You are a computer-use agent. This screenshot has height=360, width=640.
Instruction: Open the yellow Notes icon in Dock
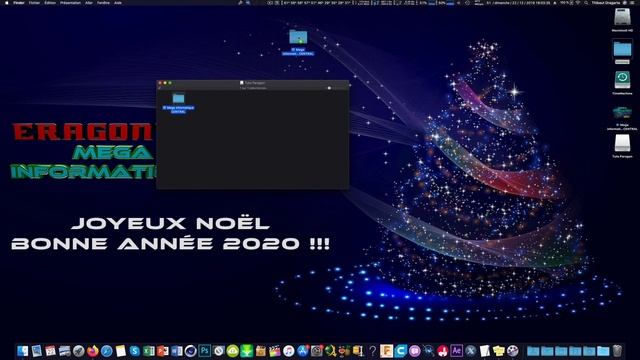click(x=120, y=351)
